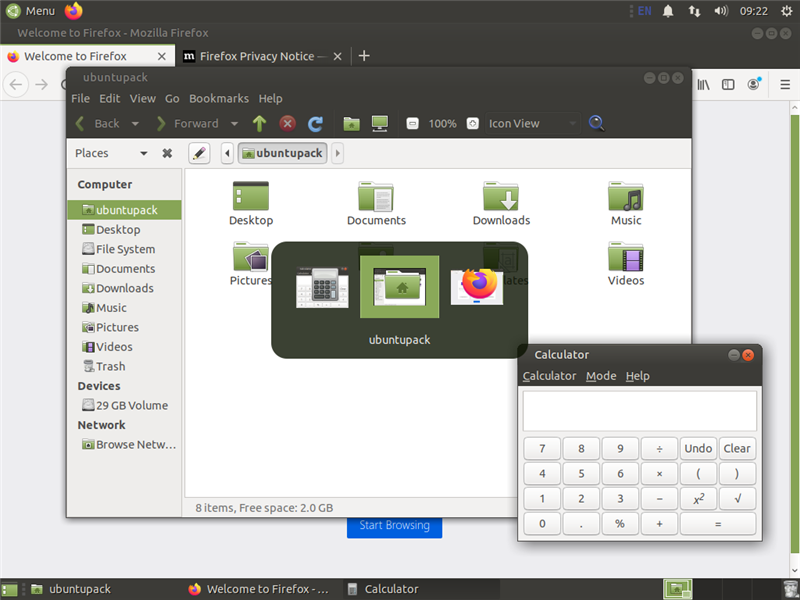This screenshot has width=800, height=600.
Task: Stop loading with red X icon
Action: tap(287, 123)
